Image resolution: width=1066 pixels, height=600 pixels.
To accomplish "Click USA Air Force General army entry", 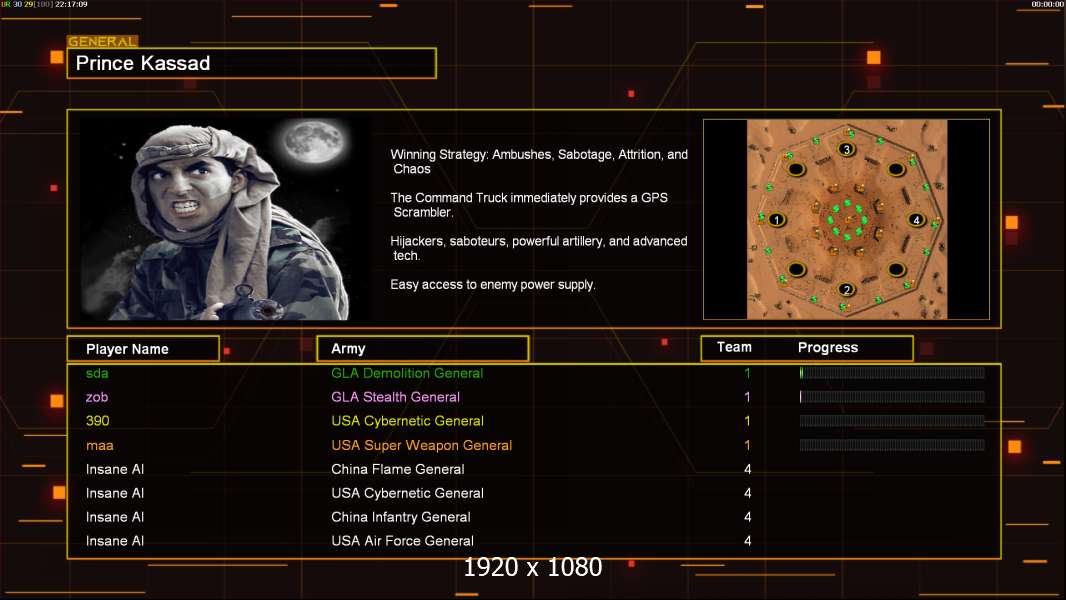I will (402, 541).
